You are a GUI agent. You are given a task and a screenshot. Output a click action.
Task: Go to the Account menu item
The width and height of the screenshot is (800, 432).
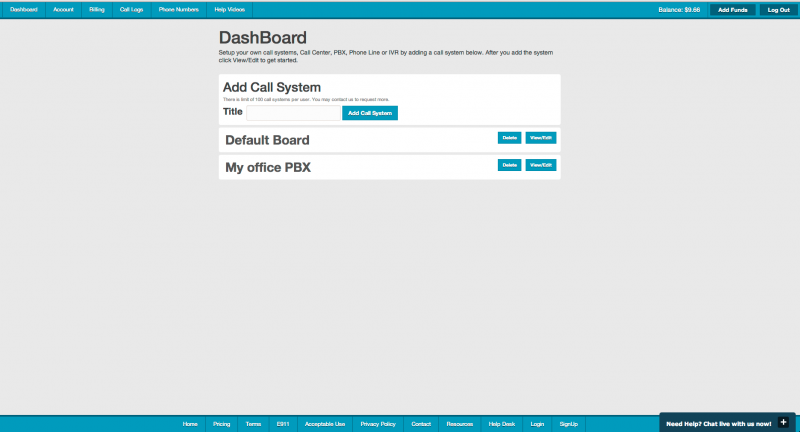coord(63,9)
